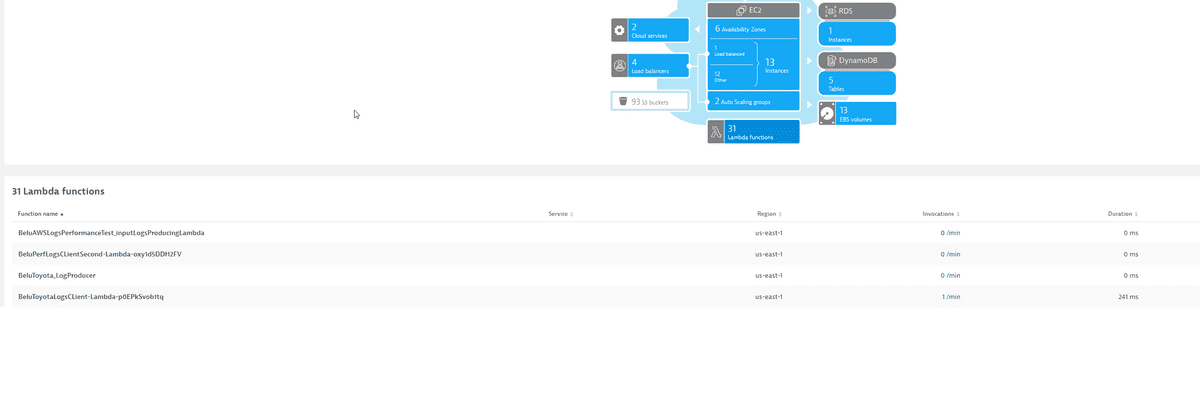Image resolution: width=1200 pixels, height=418 pixels.
Task: Click 241 ms duration value
Action: click(x=1128, y=297)
